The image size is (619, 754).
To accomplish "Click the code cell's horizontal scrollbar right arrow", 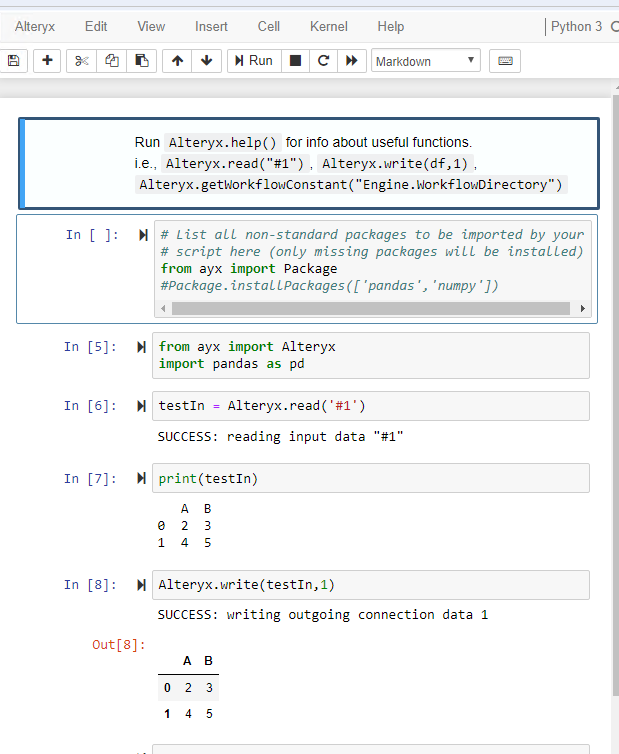I will click(582, 308).
